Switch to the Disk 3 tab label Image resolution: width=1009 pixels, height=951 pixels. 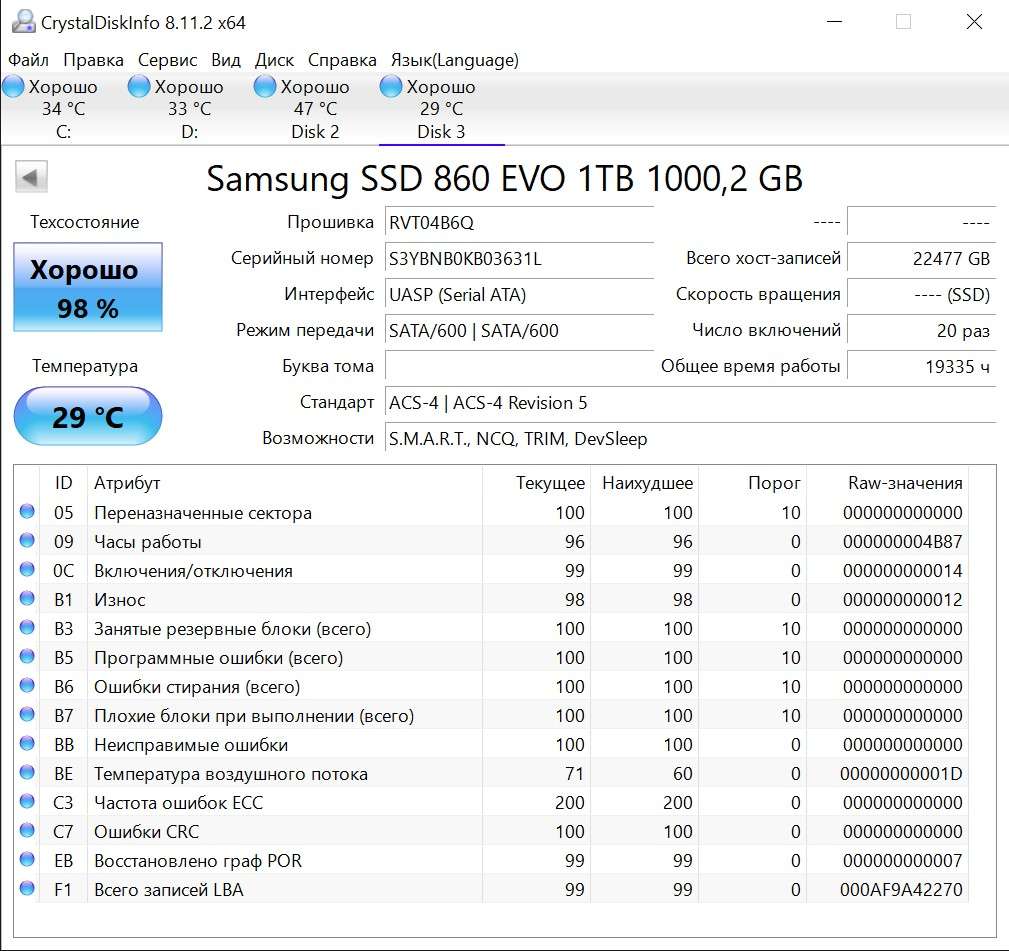pos(441,132)
